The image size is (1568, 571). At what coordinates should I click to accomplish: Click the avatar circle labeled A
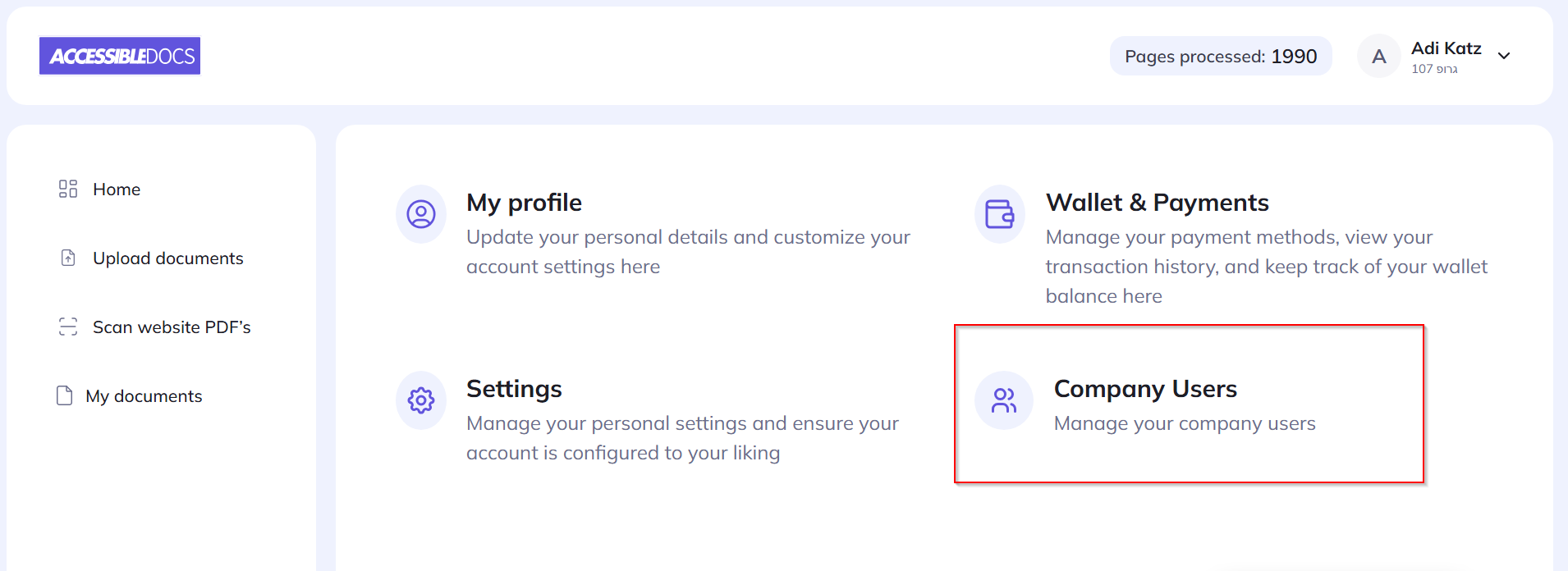[1379, 56]
